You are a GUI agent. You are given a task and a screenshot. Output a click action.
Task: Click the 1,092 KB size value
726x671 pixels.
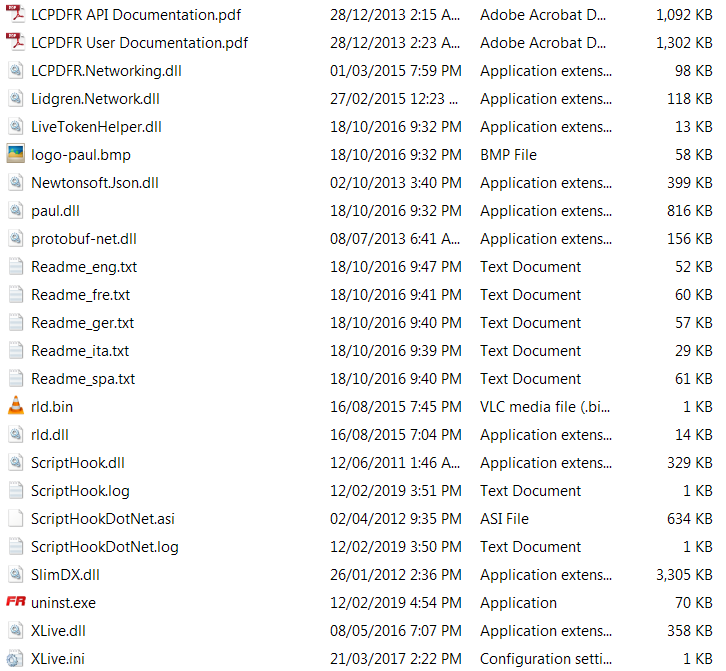click(x=684, y=15)
